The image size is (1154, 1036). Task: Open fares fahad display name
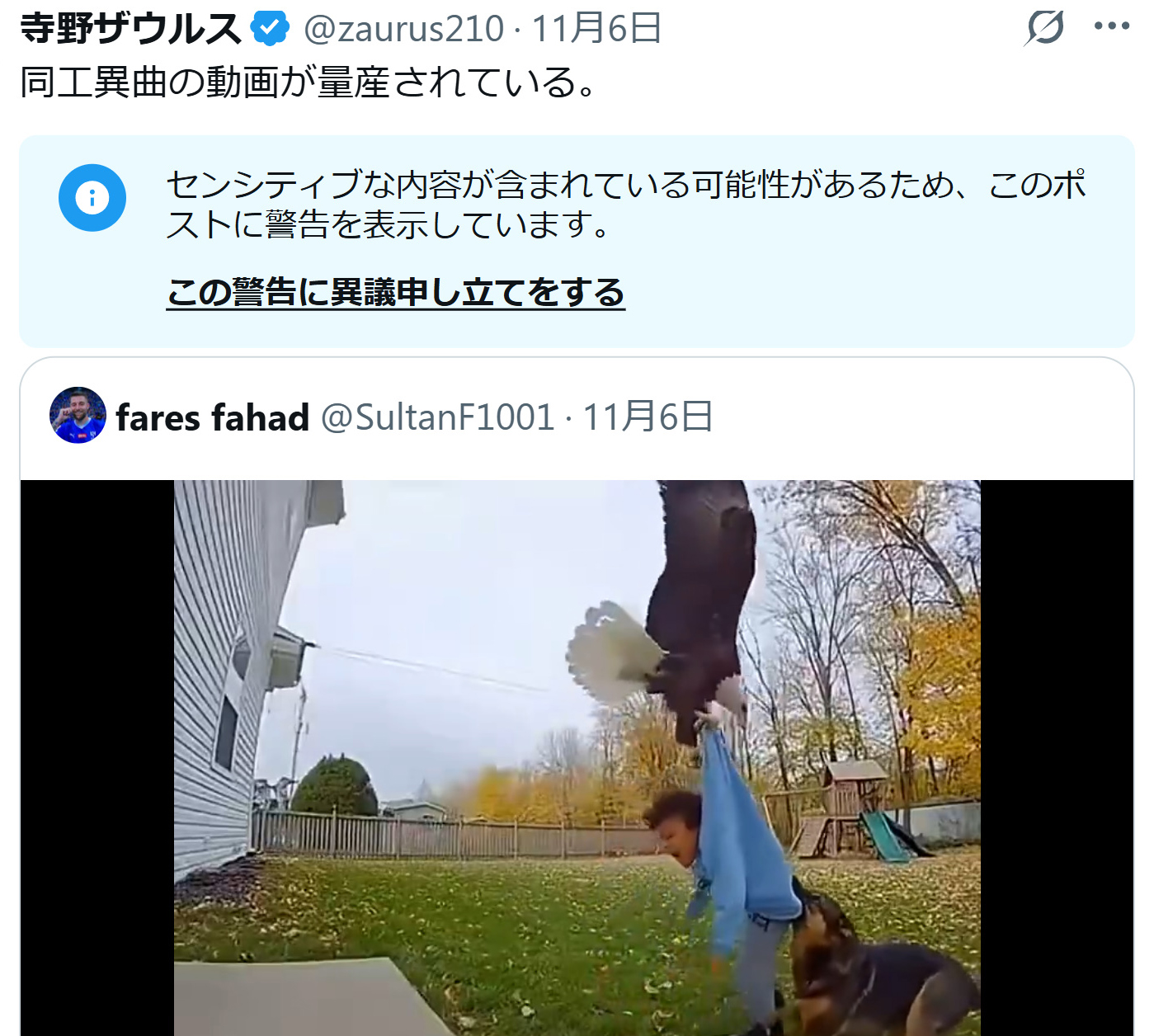pos(213,417)
